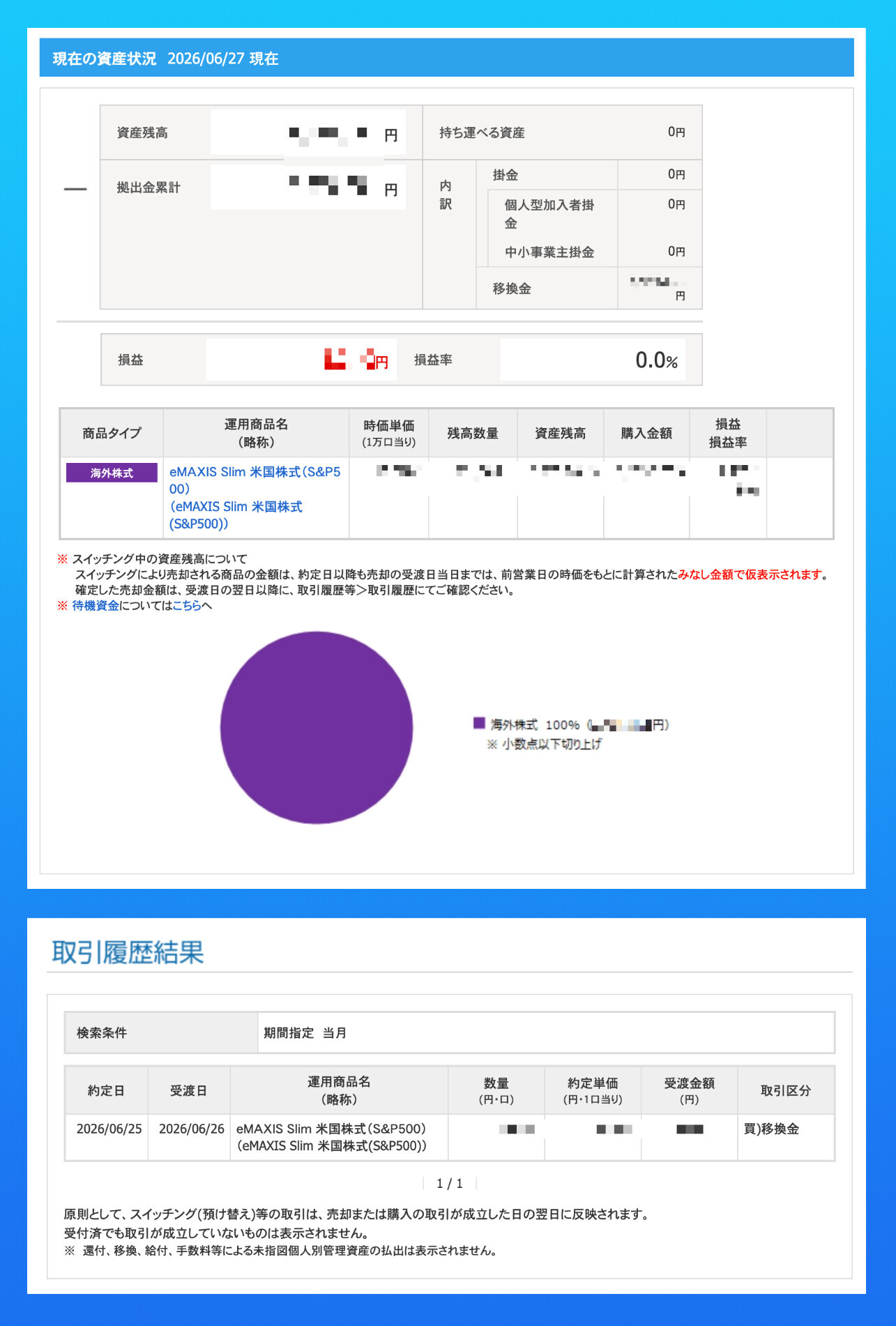Click the 運用商品名 column header in holdings table
The width and height of the screenshot is (896, 1326).
click(256, 433)
